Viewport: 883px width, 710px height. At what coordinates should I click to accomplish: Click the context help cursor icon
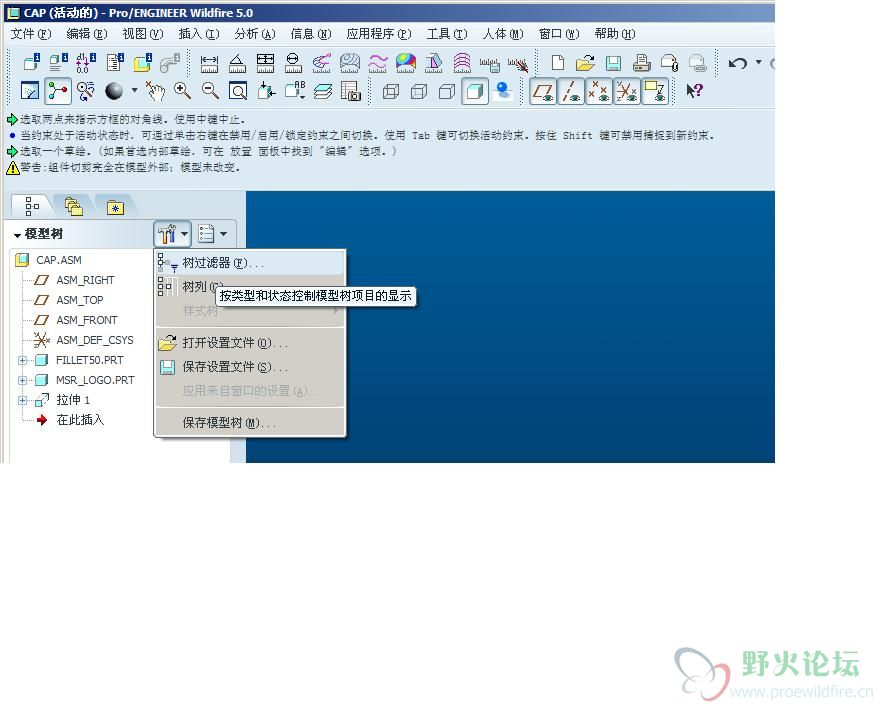click(695, 91)
